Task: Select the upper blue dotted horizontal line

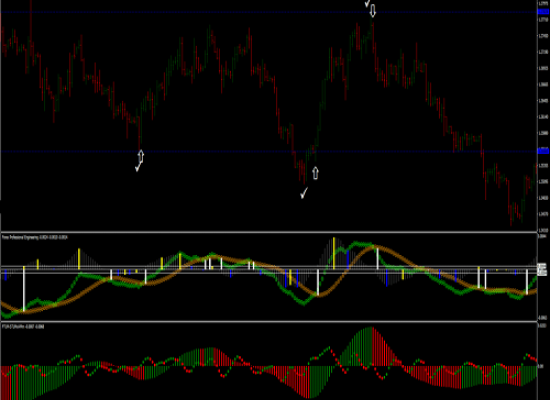Action: point(269,12)
